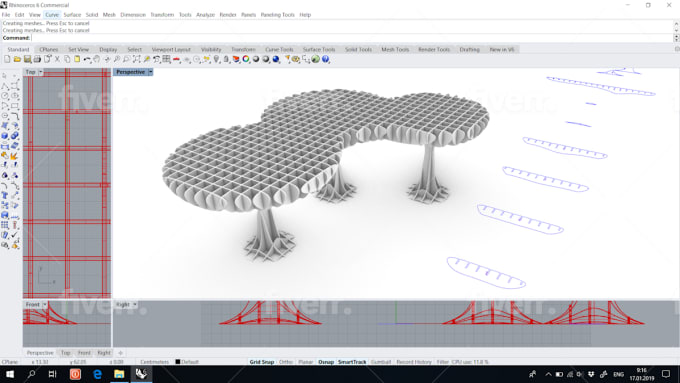The width and height of the screenshot is (680, 383).
Task: Toggle Osnap in status bar
Action: (x=326, y=362)
